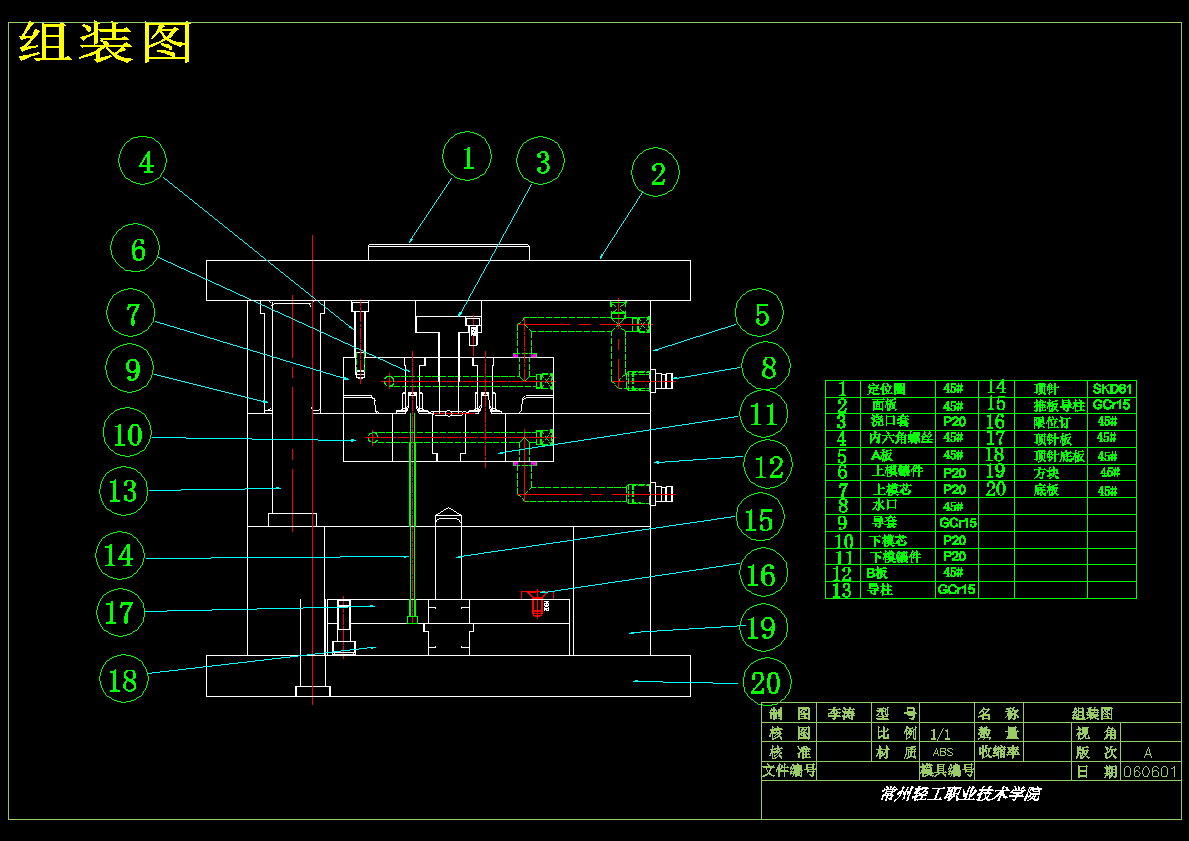
Task: Click the '收缩率' label in the title block
Action: click(x=999, y=752)
